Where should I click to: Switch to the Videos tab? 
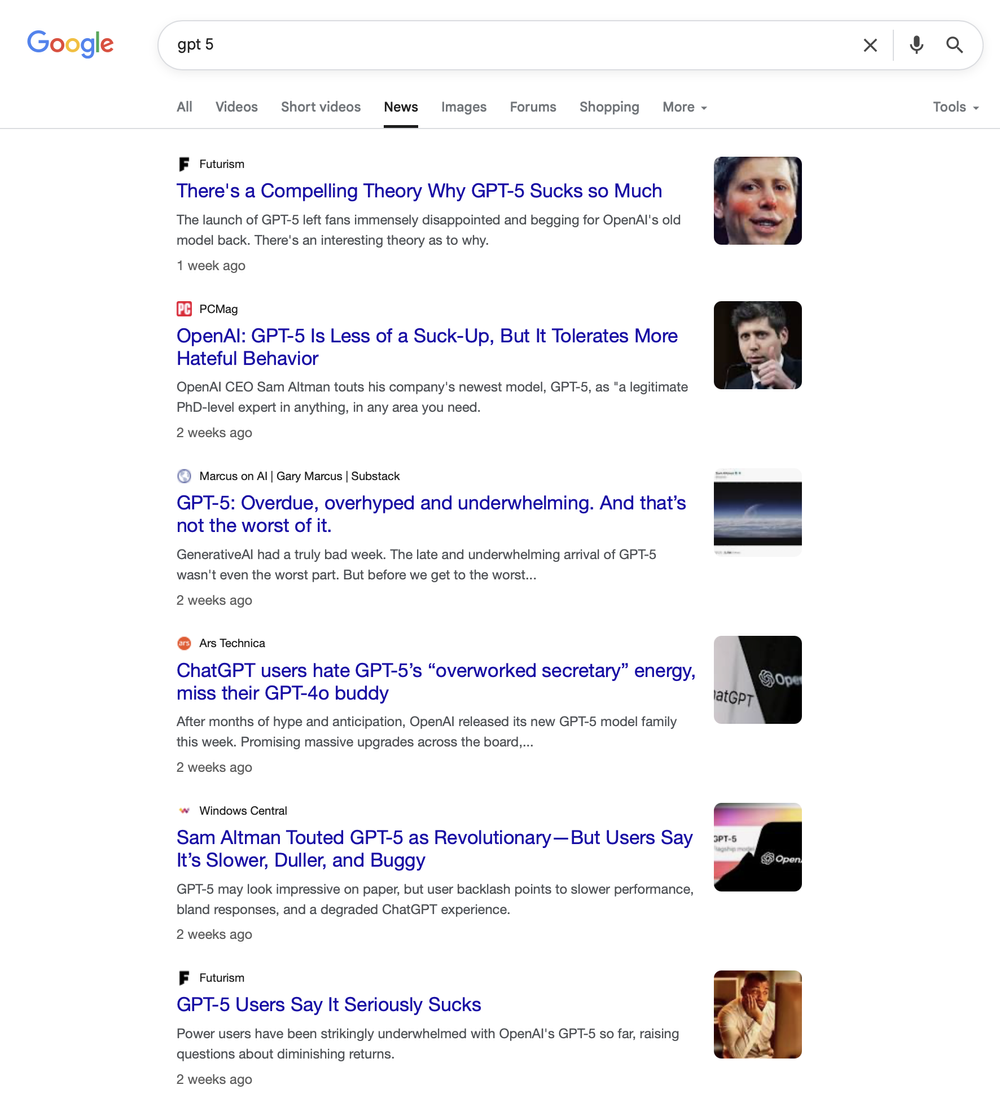(x=236, y=107)
